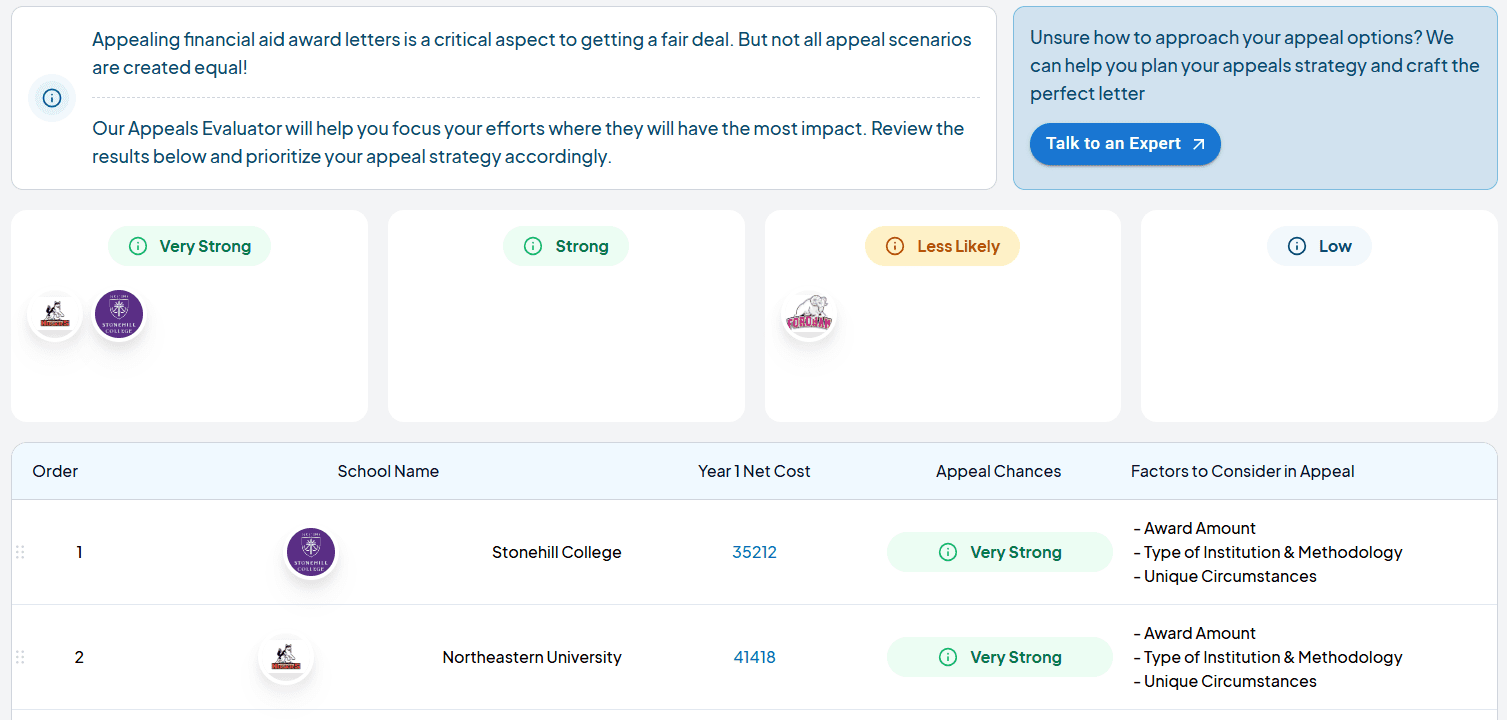
Task: Click the Northeastern logo in table row 2
Action: 286,658
